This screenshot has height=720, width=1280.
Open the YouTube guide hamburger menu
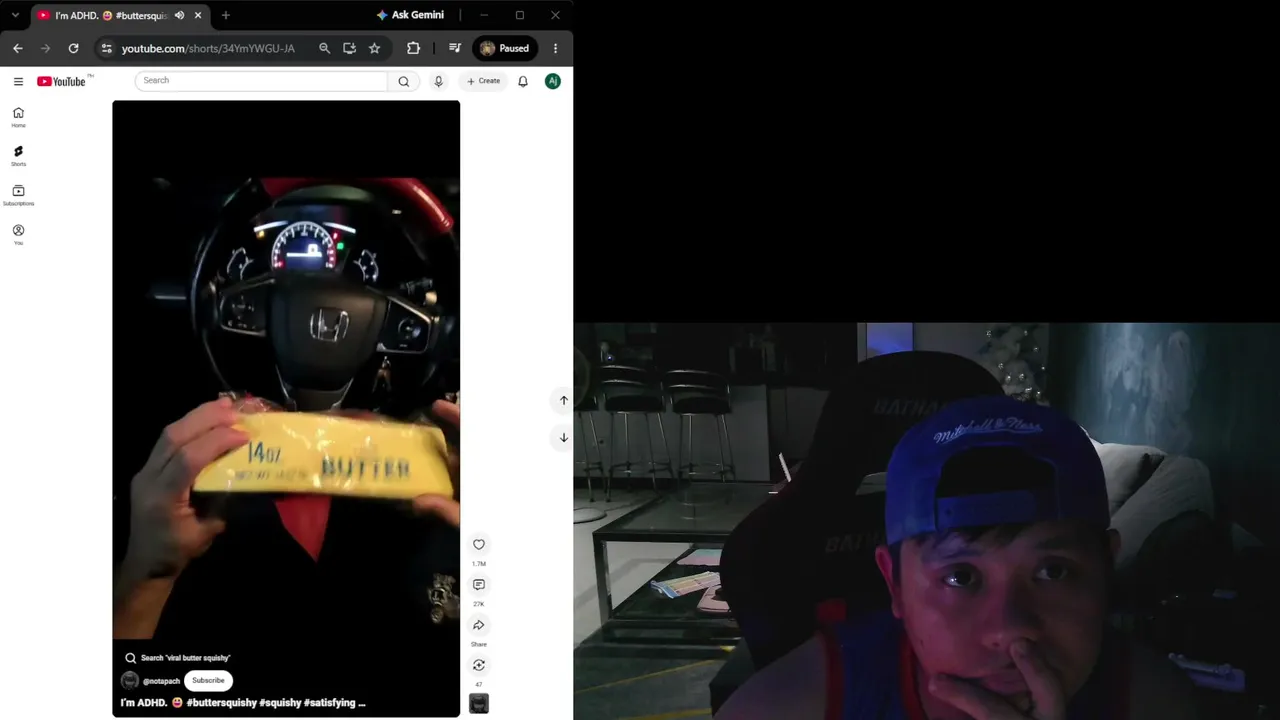18,81
